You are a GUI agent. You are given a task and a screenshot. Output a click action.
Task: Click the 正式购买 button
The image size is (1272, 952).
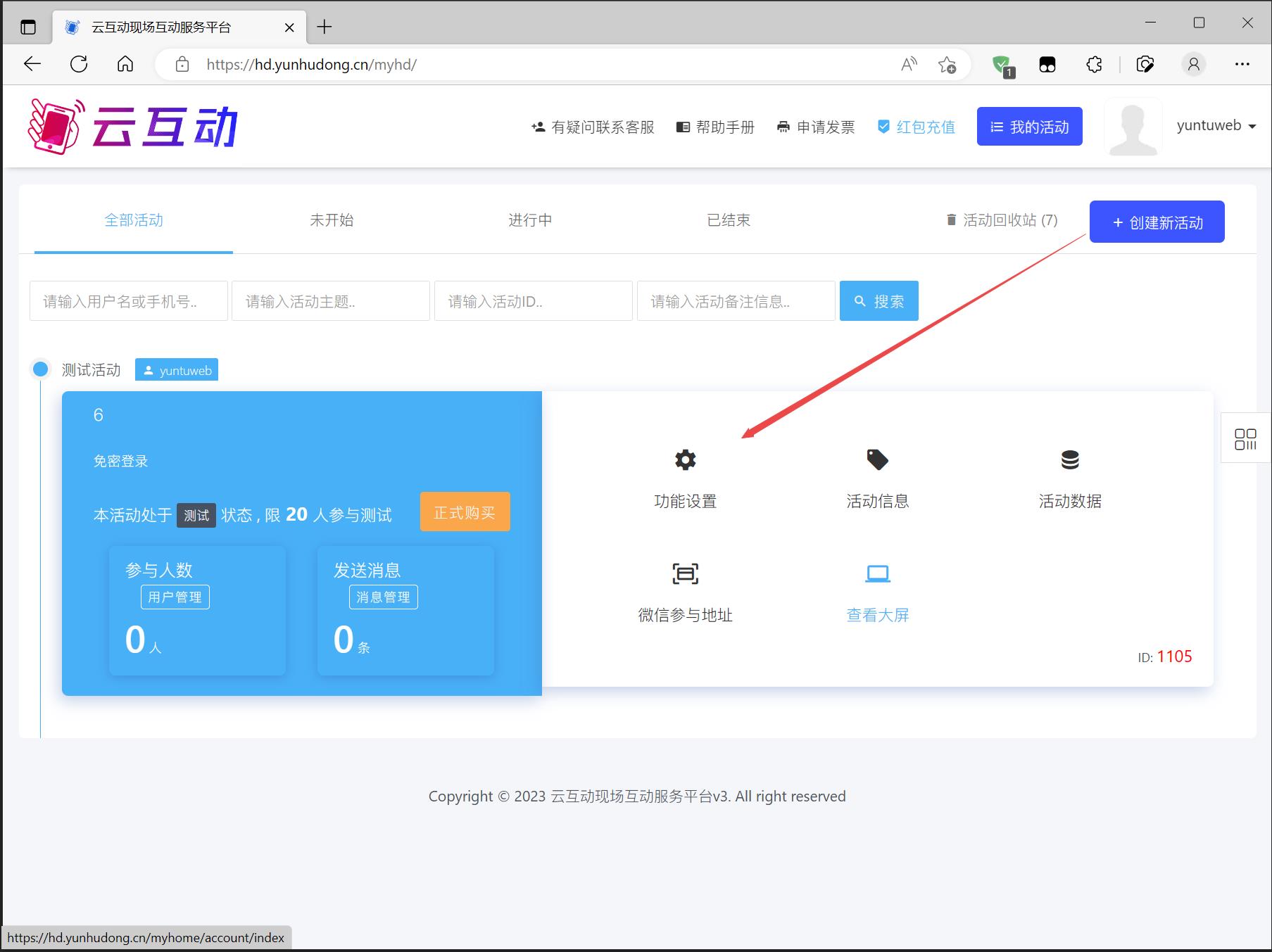(465, 512)
